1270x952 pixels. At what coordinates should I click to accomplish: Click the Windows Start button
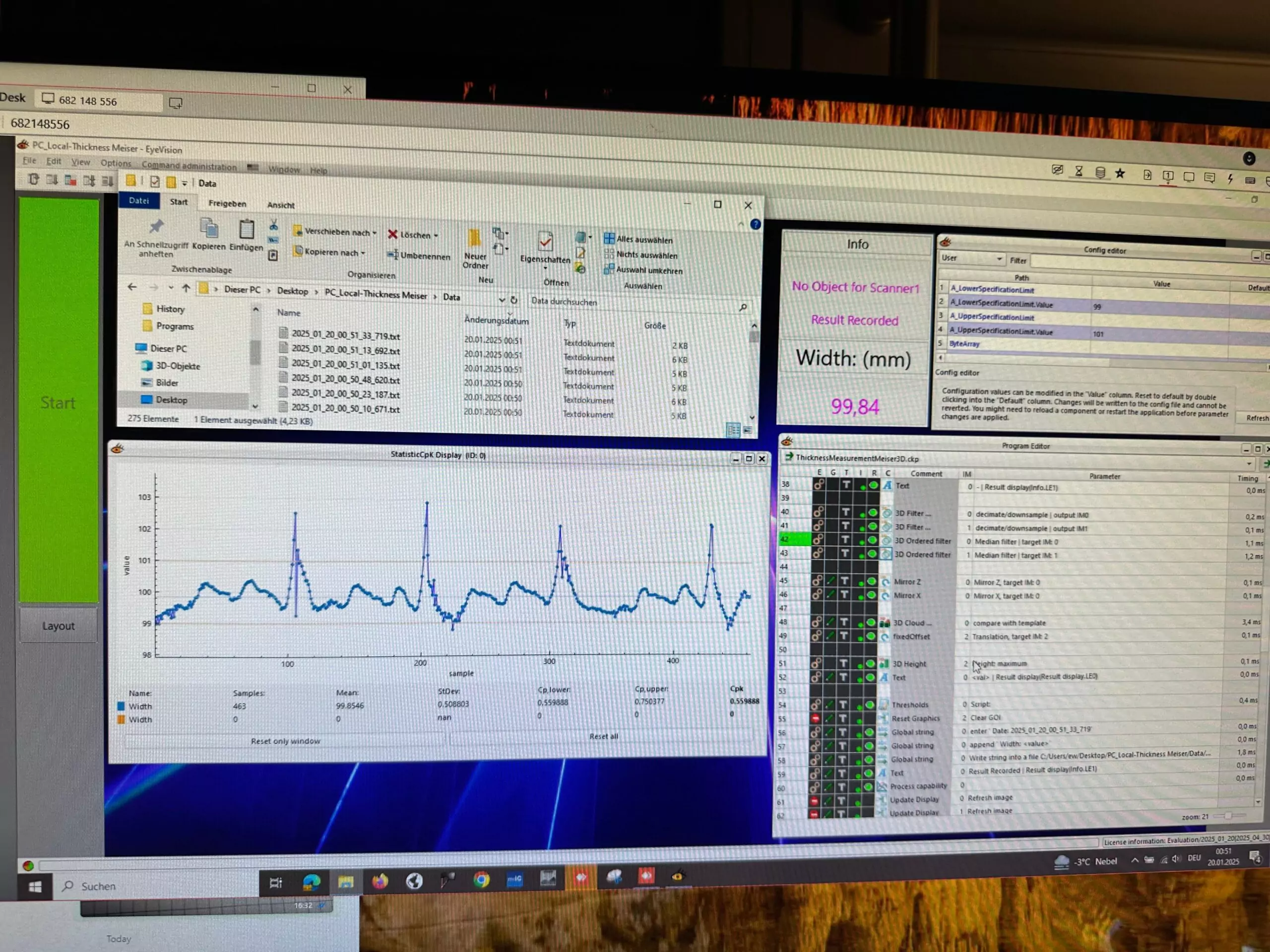click(x=35, y=887)
